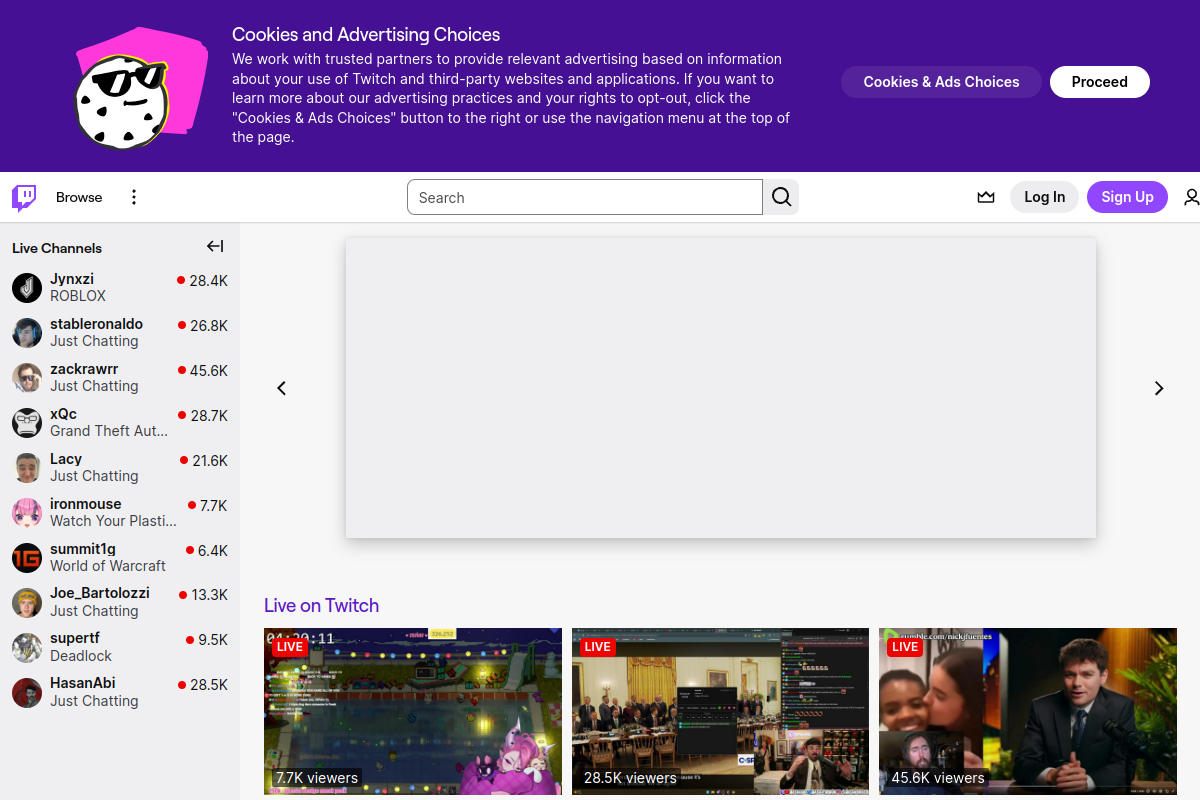This screenshot has height=800, width=1200.
Task: Select HasanAbi channel name
Action: click(83, 683)
